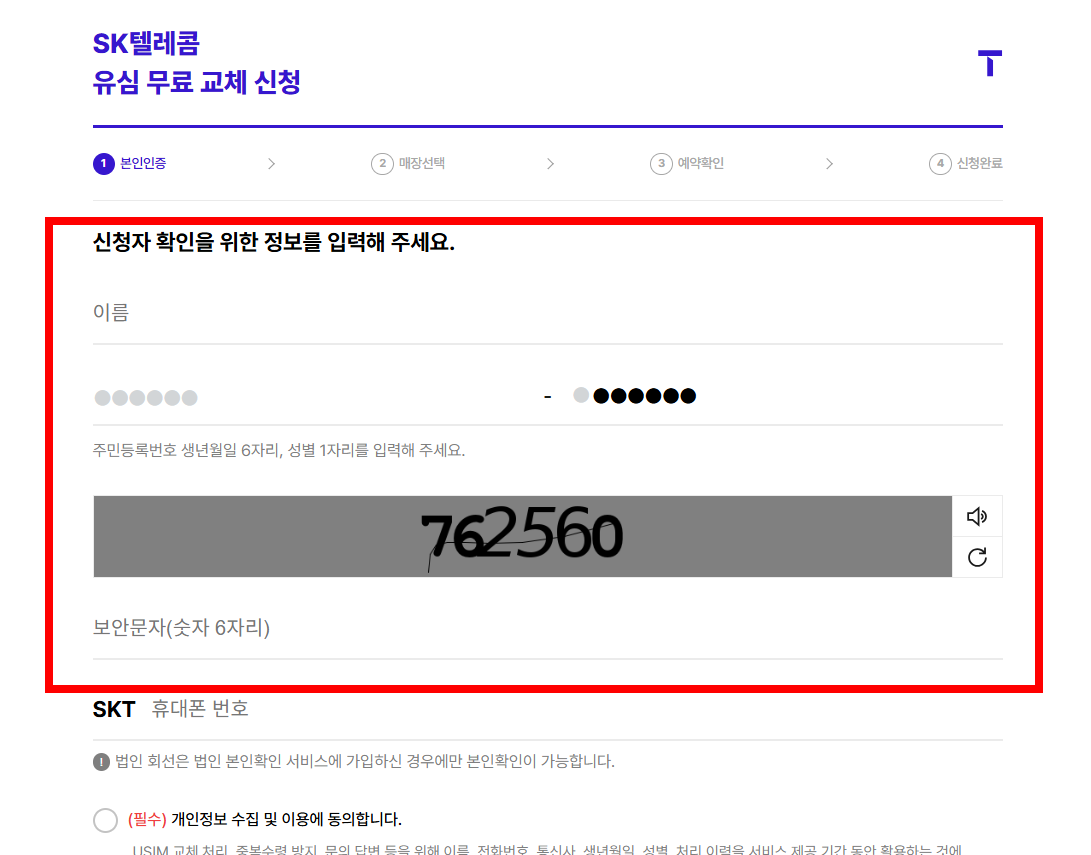Click the (필수) 개인정보 수집 및 이용에 동의합니다 label
1091x855 pixels.
(264, 820)
